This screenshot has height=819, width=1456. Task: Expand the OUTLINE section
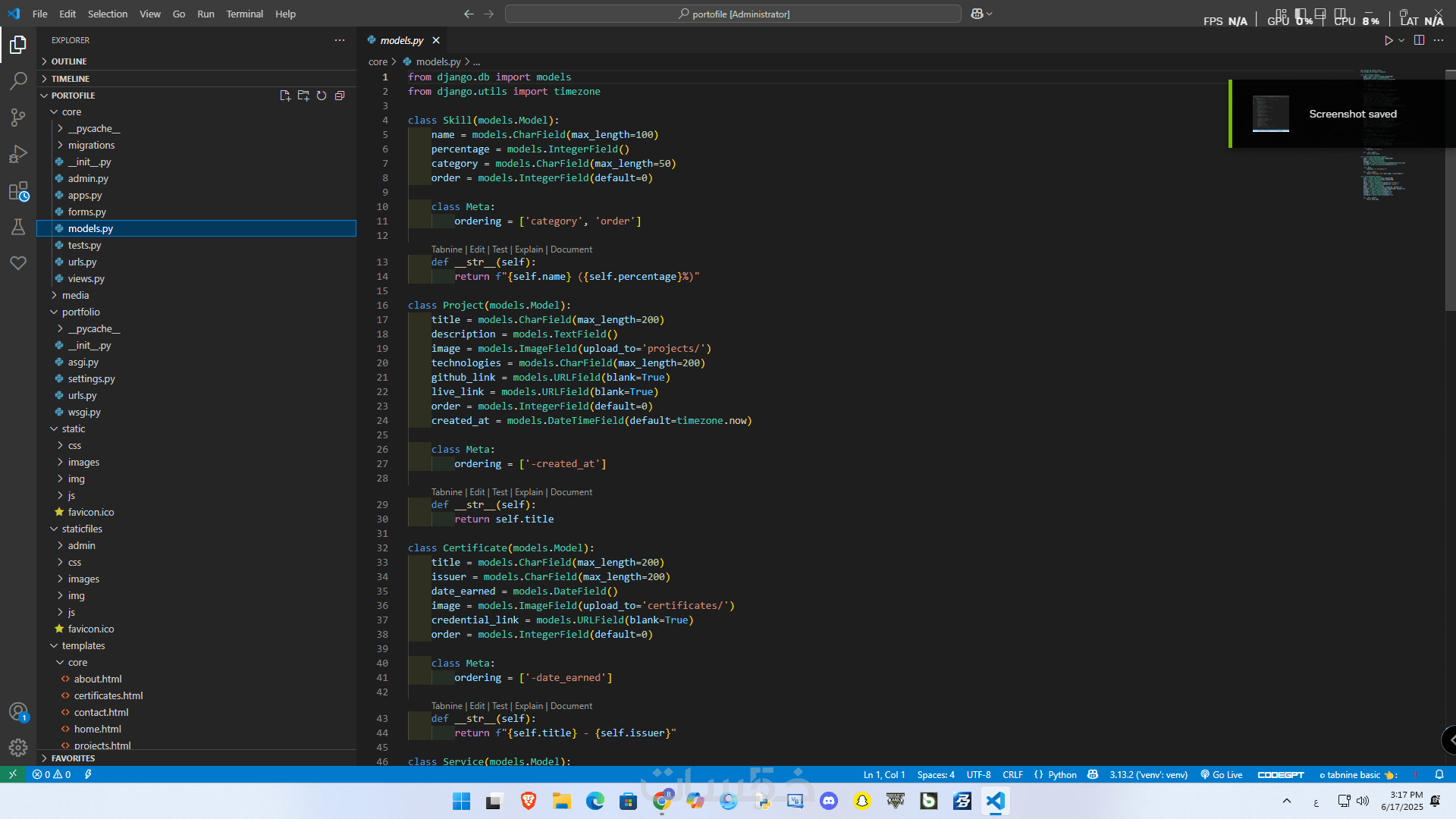[69, 61]
